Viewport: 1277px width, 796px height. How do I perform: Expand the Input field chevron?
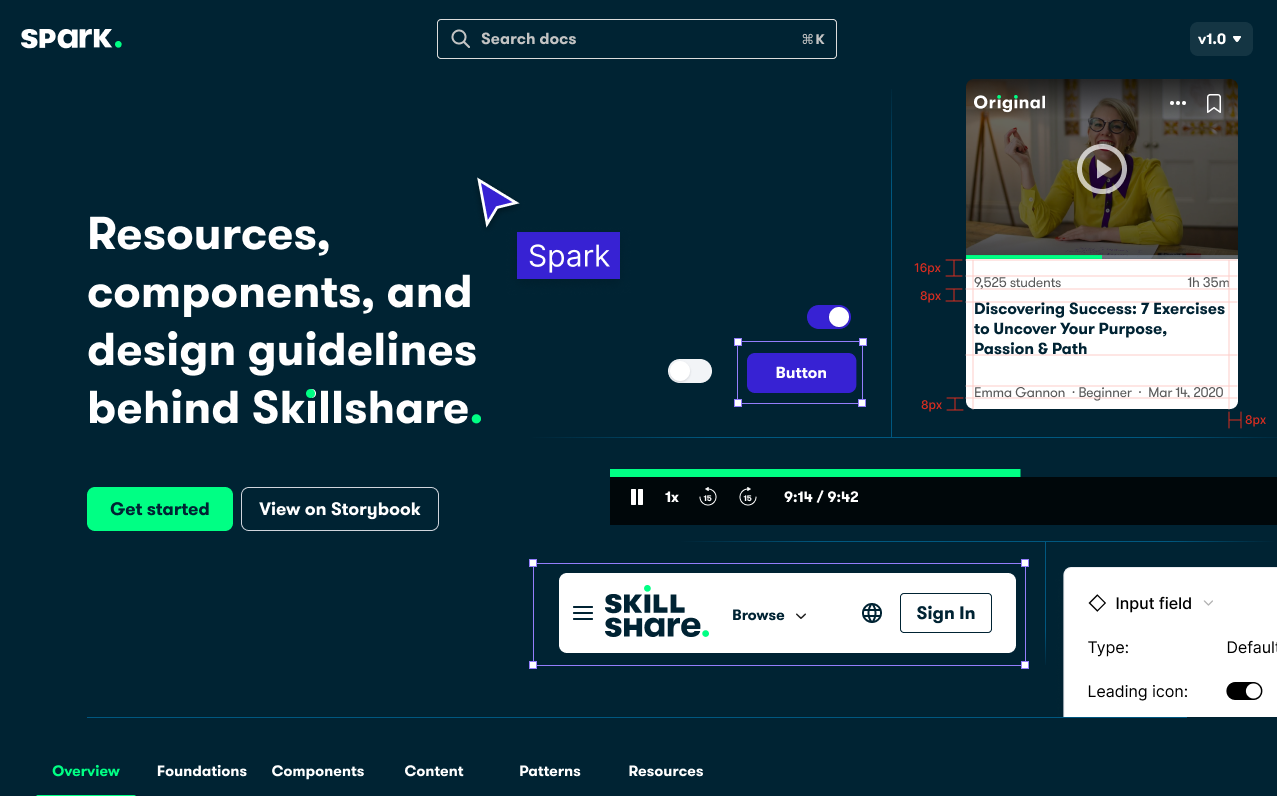pos(1208,603)
